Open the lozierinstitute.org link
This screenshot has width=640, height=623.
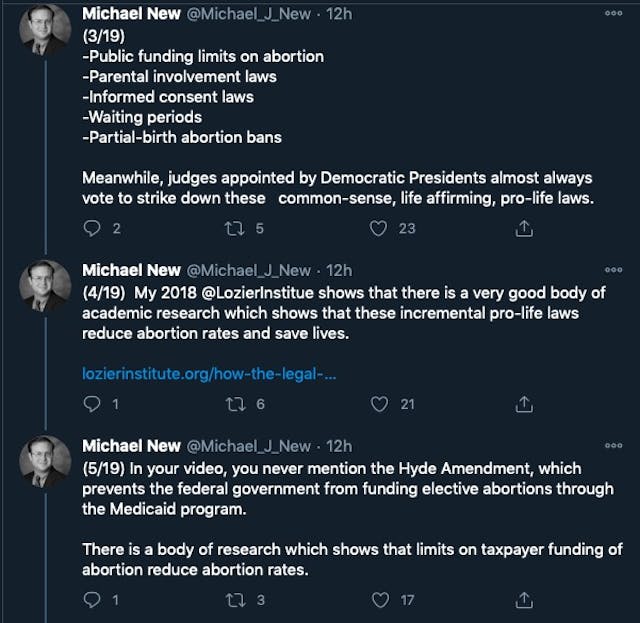point(209,374)
